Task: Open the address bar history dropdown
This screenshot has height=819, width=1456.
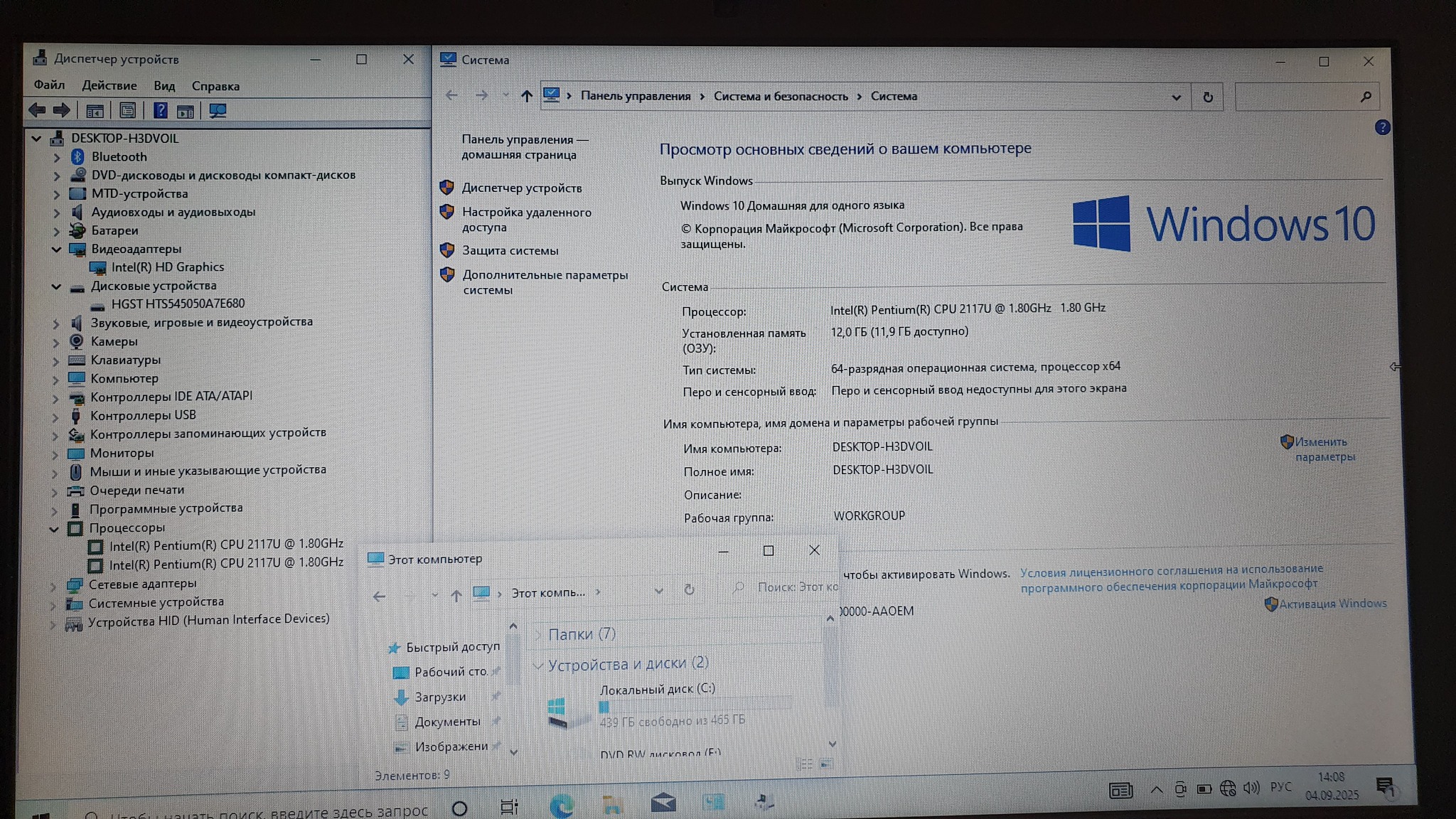Action: 1176,97
